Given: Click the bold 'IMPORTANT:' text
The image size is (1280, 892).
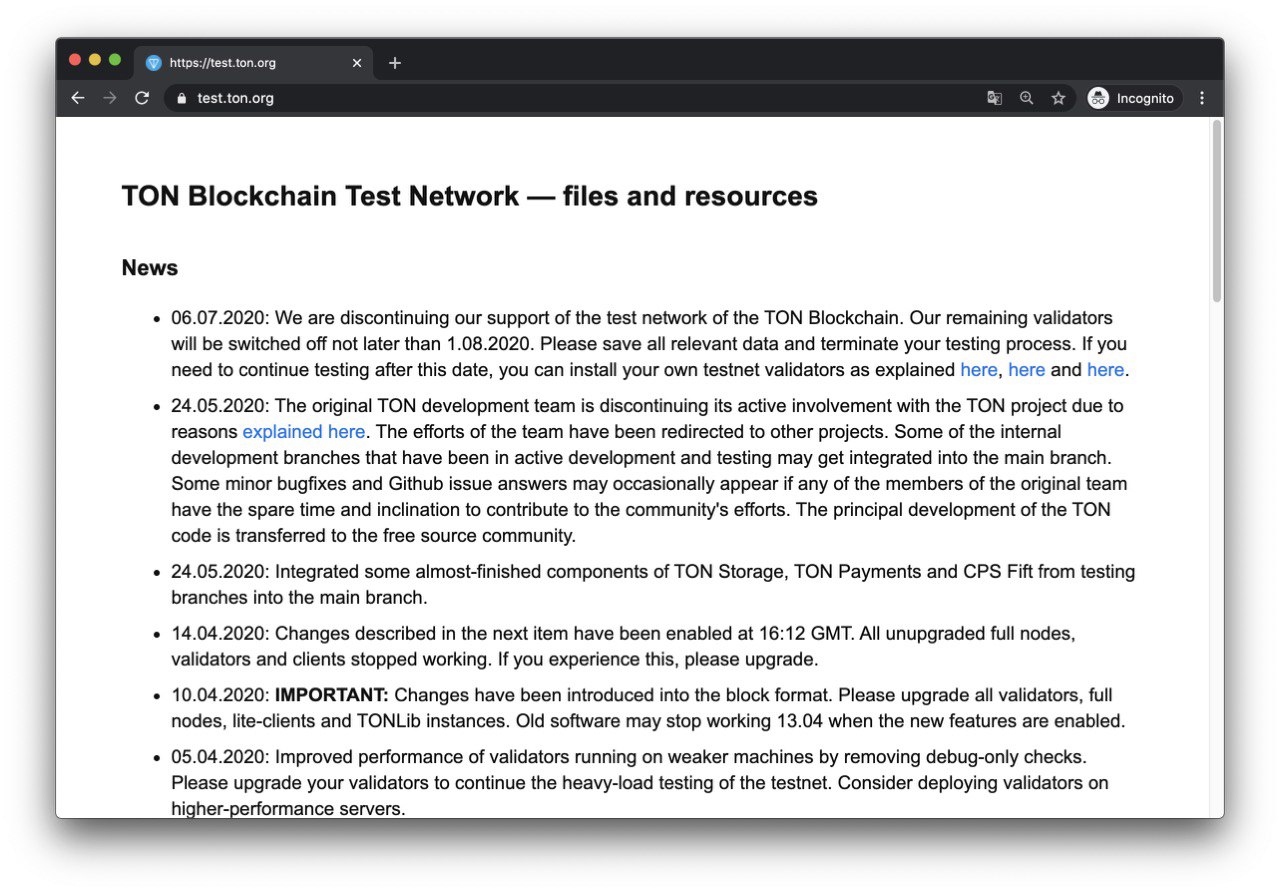Looking at the screenshot, I should pyautogui.click(x=332, y=695).
